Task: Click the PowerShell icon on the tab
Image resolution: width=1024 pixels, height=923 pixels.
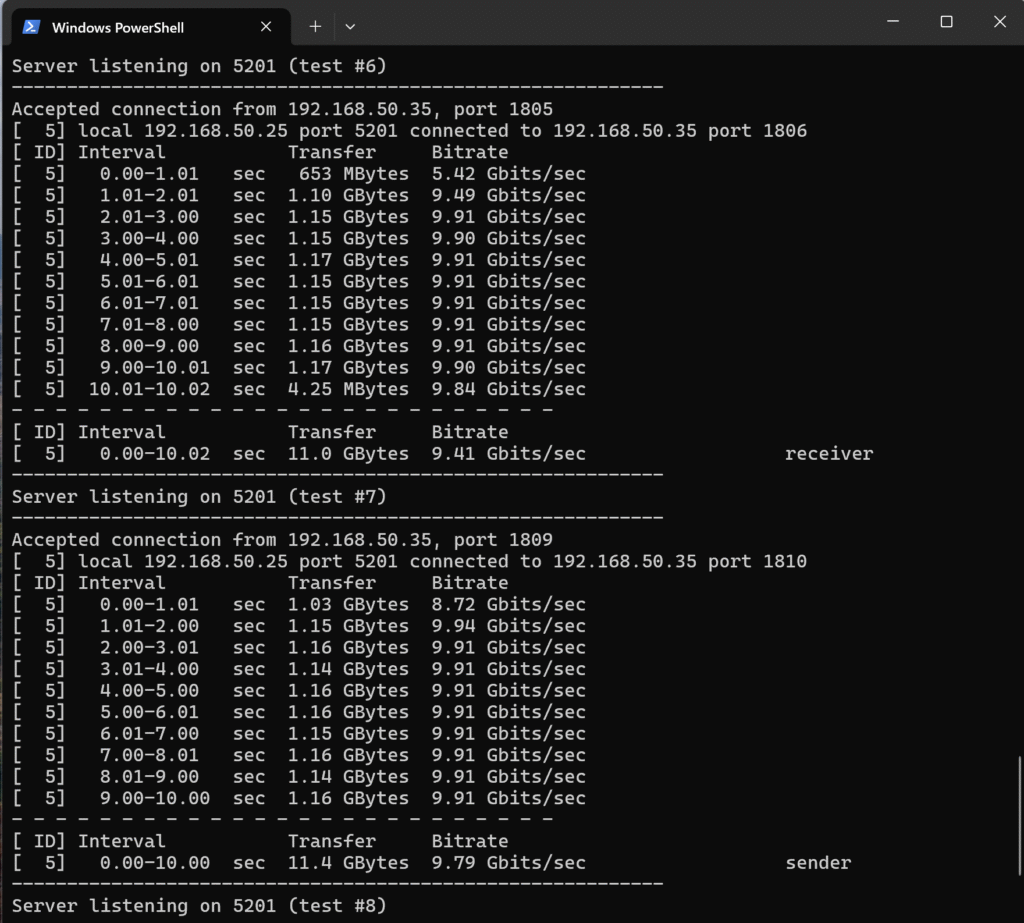Action: coord(32,27)
